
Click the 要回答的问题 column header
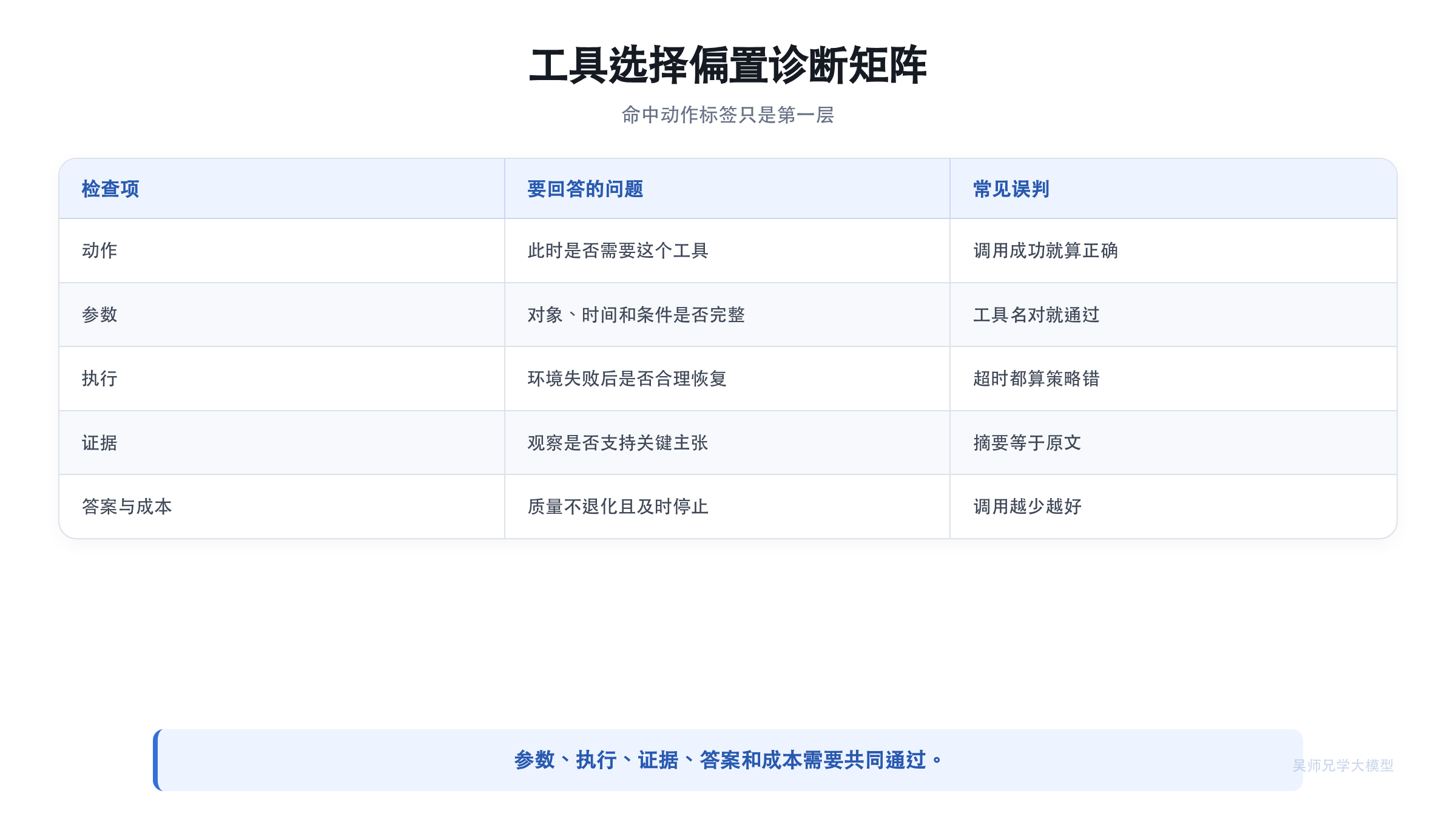pos(727,189)
